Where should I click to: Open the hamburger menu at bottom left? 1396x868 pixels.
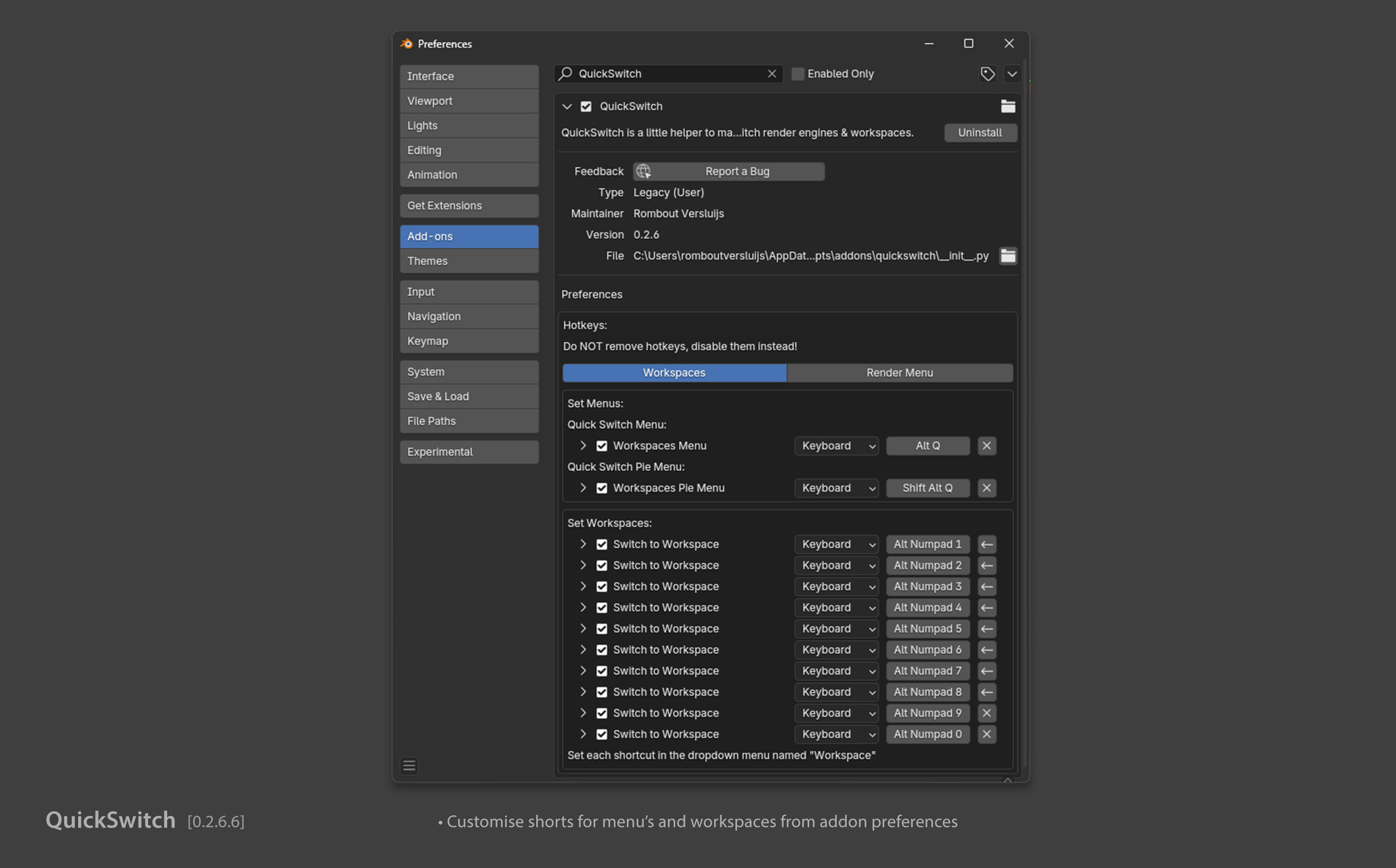409,766
